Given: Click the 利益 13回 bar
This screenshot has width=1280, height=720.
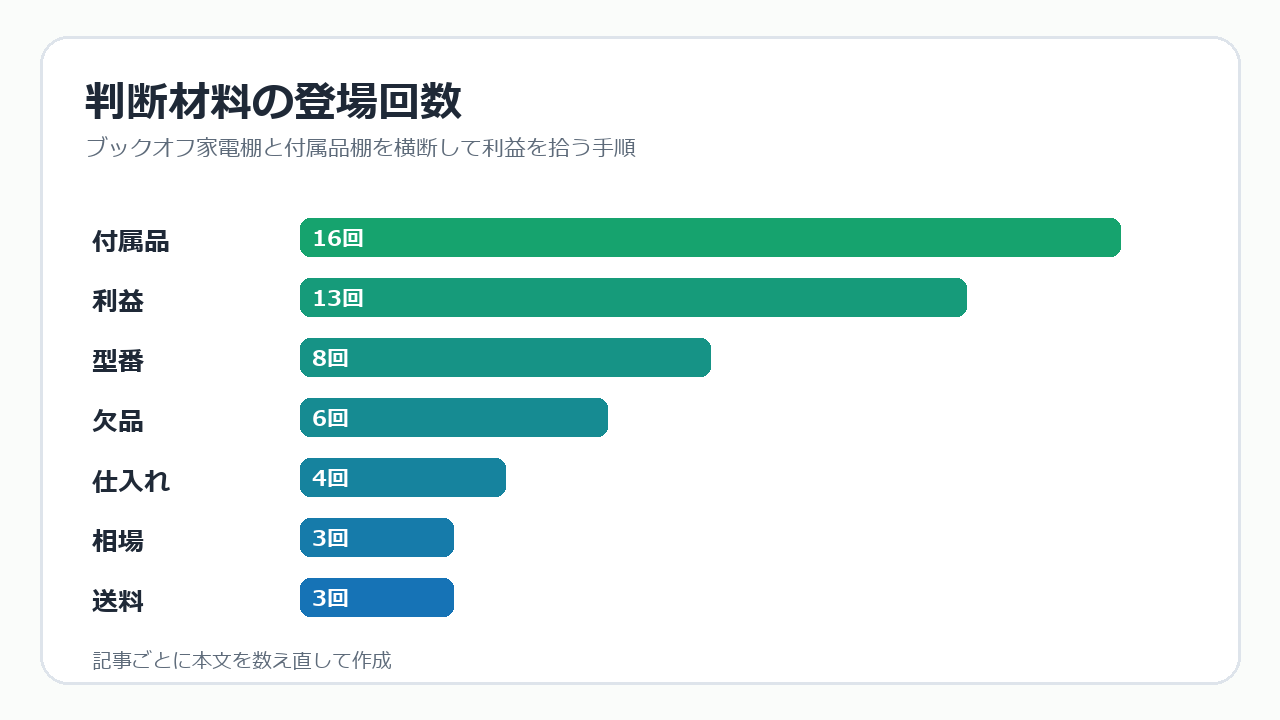Looking at the screenshot, I should 633,298.
